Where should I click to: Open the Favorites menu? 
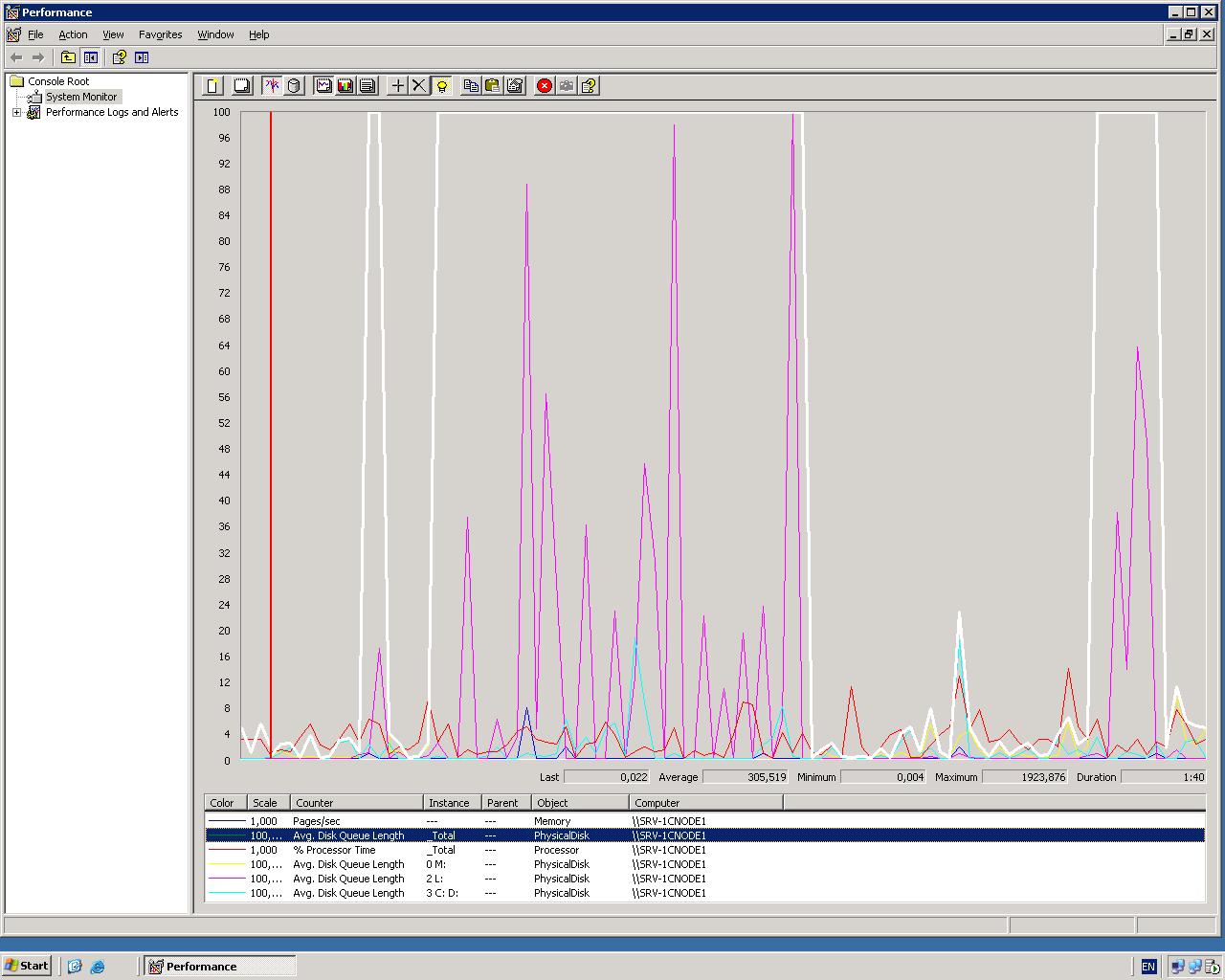160,34
